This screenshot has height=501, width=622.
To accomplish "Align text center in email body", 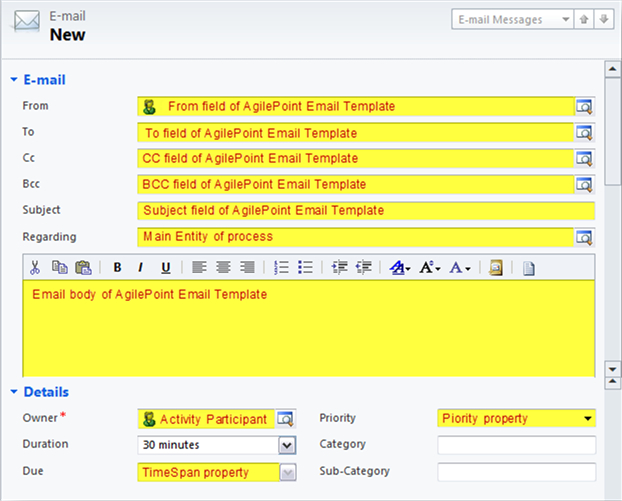I will (x=223, y=267).
